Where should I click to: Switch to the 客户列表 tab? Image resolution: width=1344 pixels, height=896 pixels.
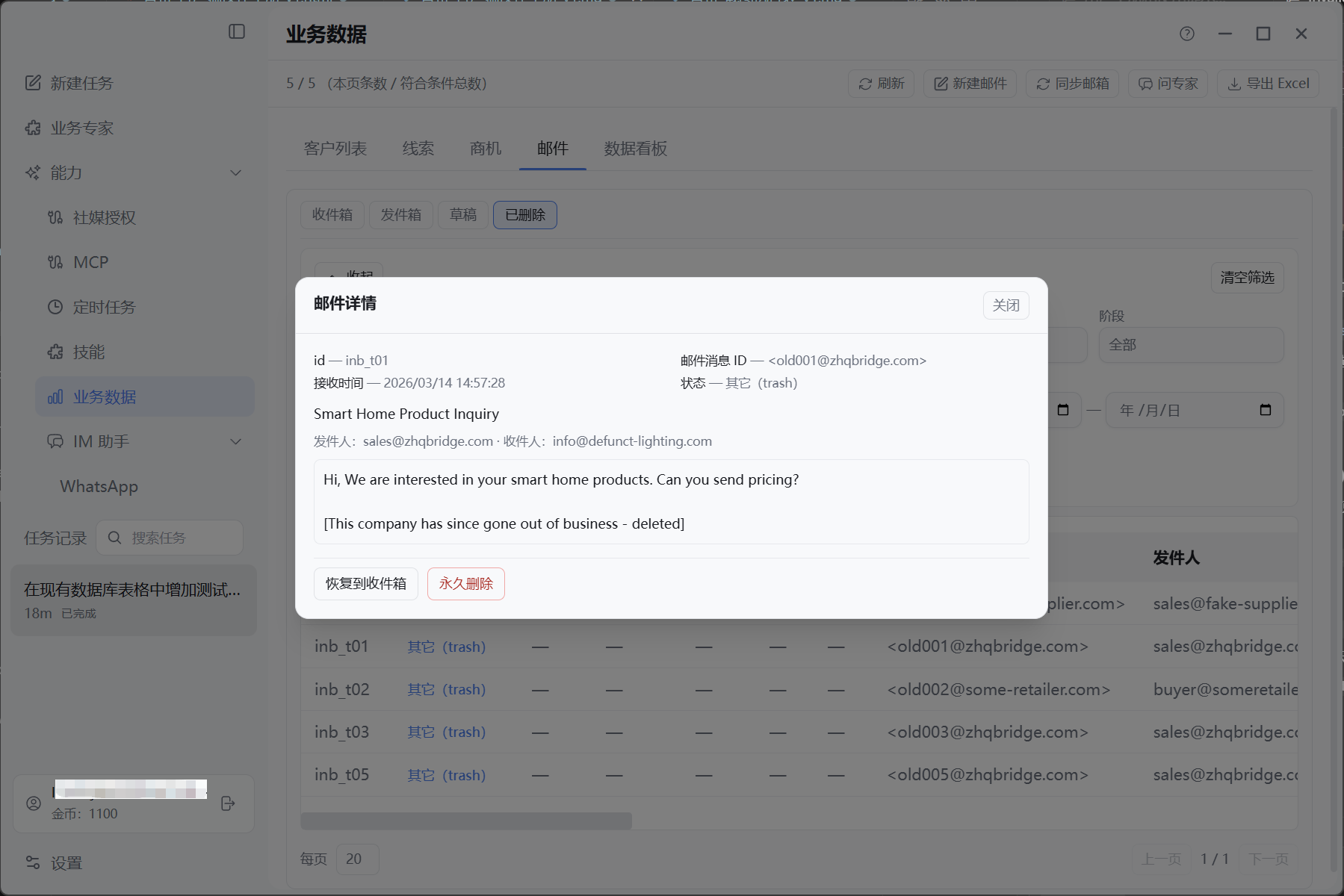point(335,149)
